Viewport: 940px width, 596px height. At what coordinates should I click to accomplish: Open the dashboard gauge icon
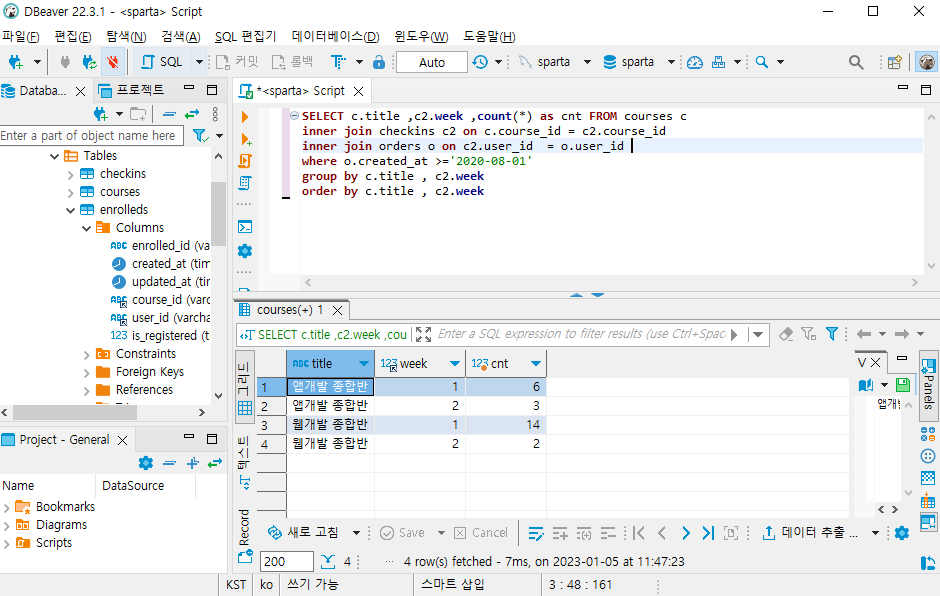(x=695, y=62)
